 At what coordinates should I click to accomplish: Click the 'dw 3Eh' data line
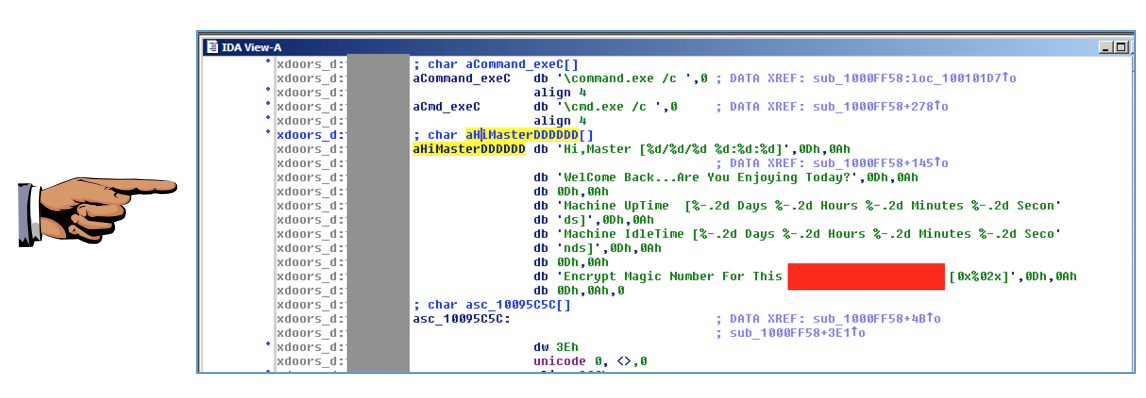click(x=555, y=348)
